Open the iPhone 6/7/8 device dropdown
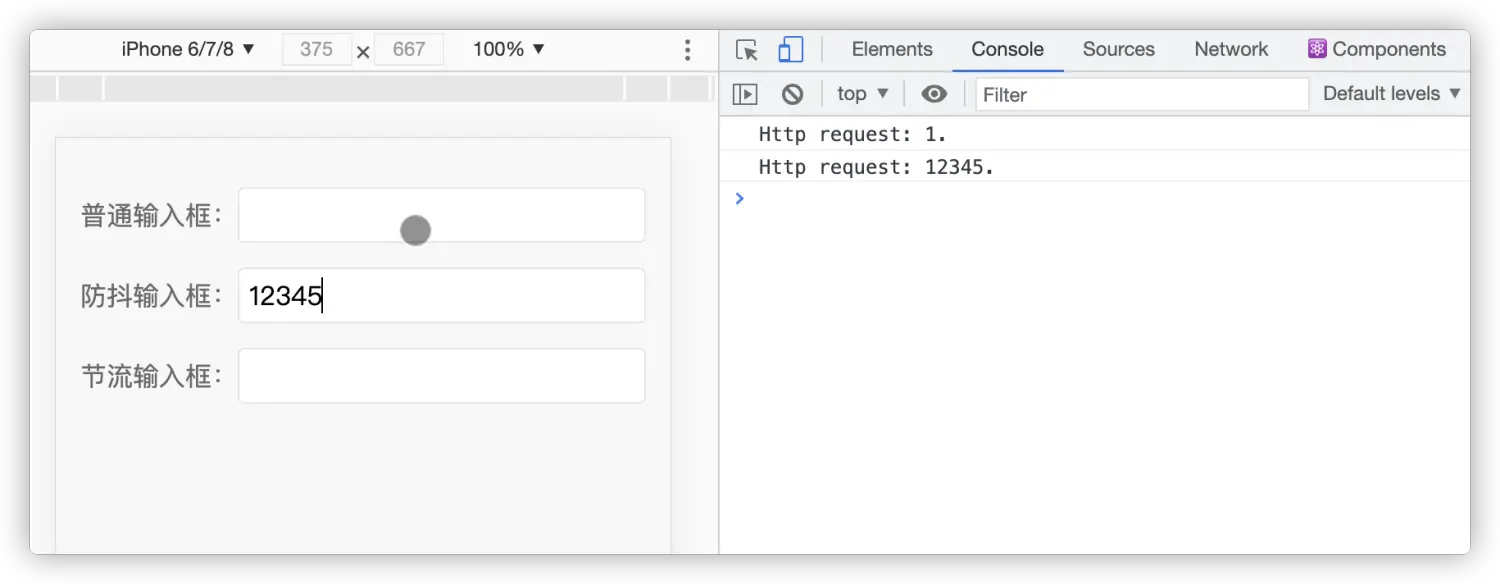This screenshot has width=1500, height=584. pos(188,49)
